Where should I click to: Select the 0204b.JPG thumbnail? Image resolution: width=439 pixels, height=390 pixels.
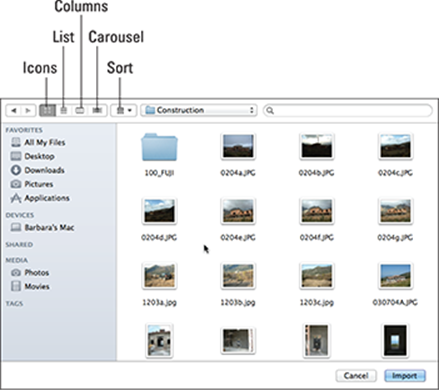[317, 146]
